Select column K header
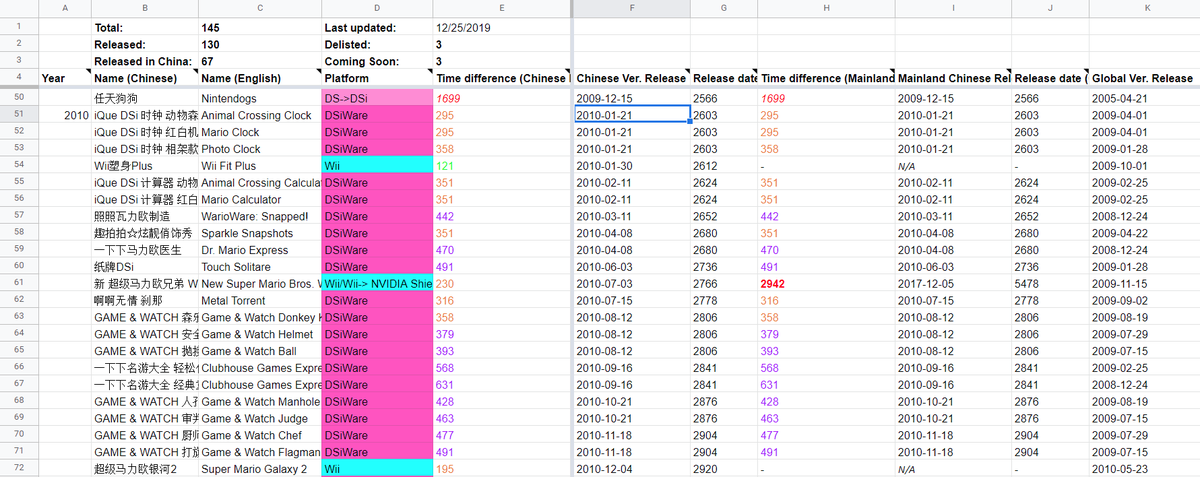 click(1144, 8)
